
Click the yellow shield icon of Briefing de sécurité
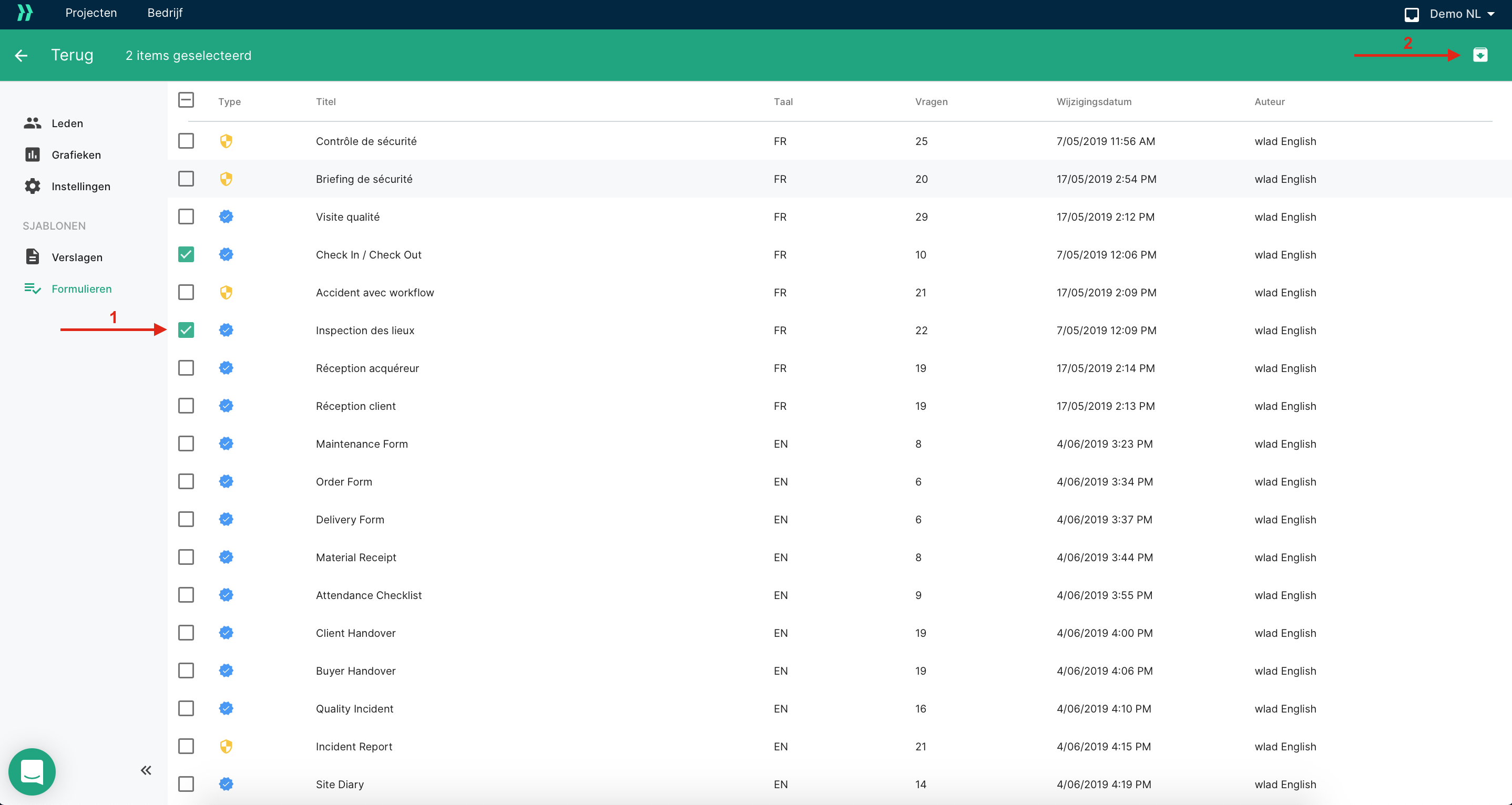coord(226,179)
